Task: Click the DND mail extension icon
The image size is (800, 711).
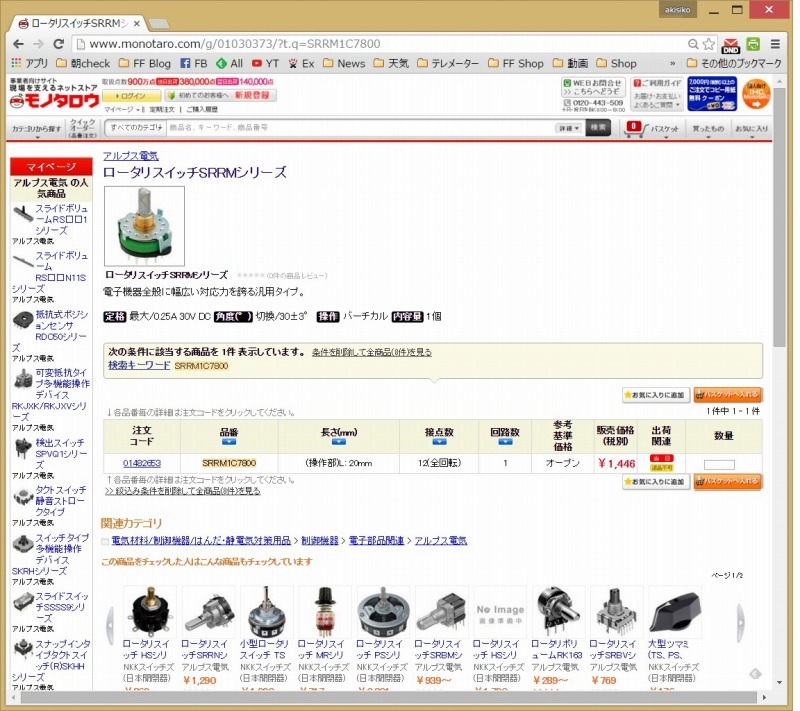Action: tap(731, 45)
